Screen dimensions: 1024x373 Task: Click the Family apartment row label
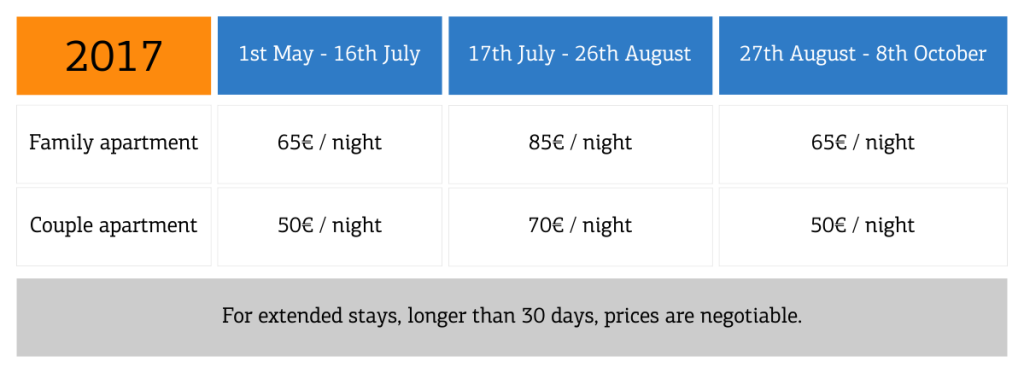[114, 144]
